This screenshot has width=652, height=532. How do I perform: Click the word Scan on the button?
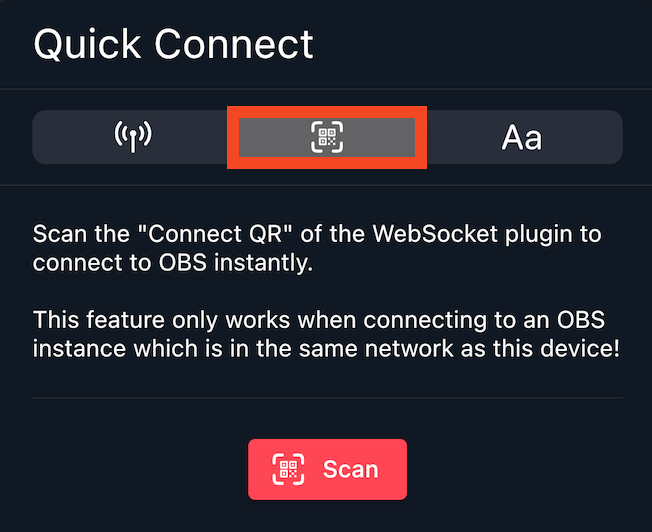pos(350,469)
